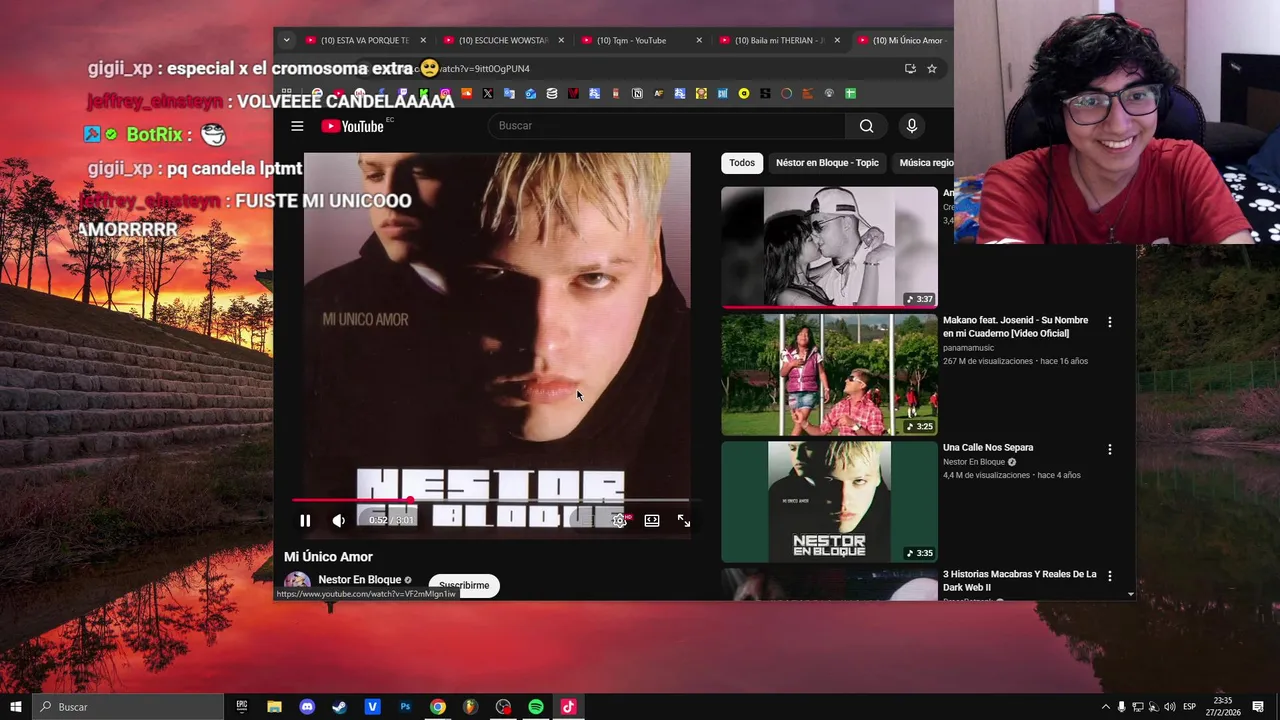This screenshot has height=720, width=1280.
Task: Open the Netflix bookmark icon
Action: (574, 93)
